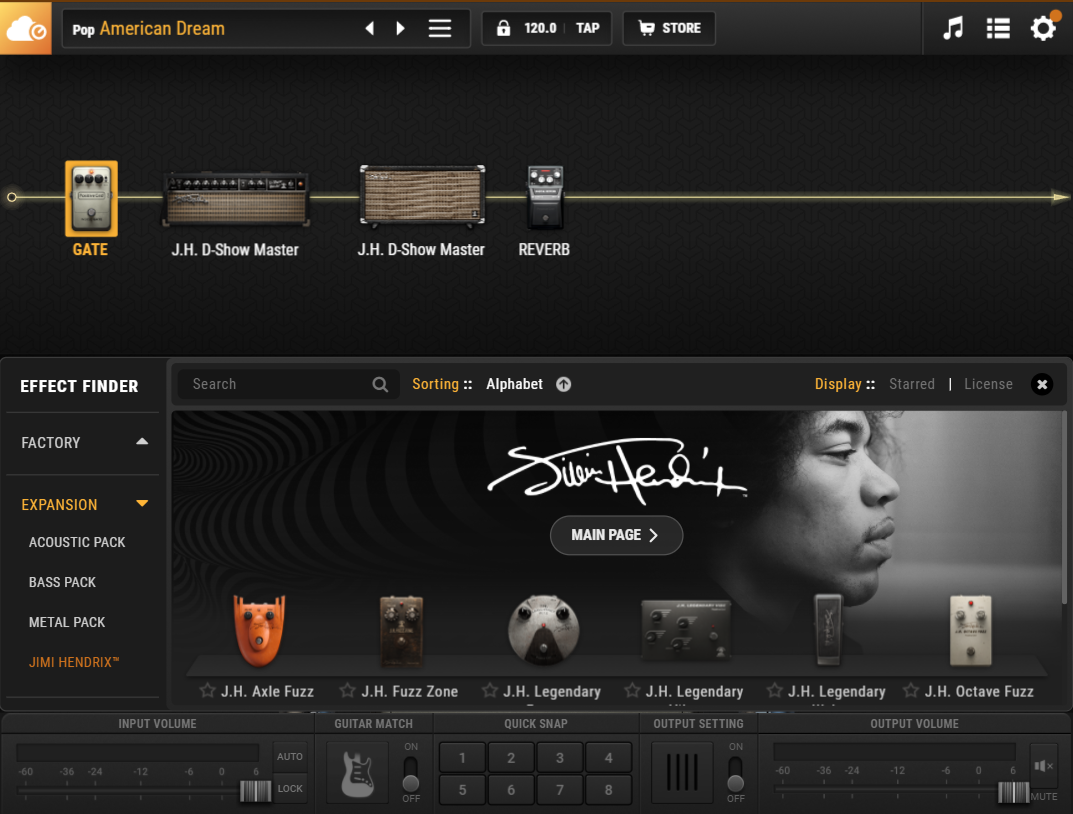This screenshot has width=1073, height=814.
Task: Open settings gear icon
Action: pos(1044,28)
